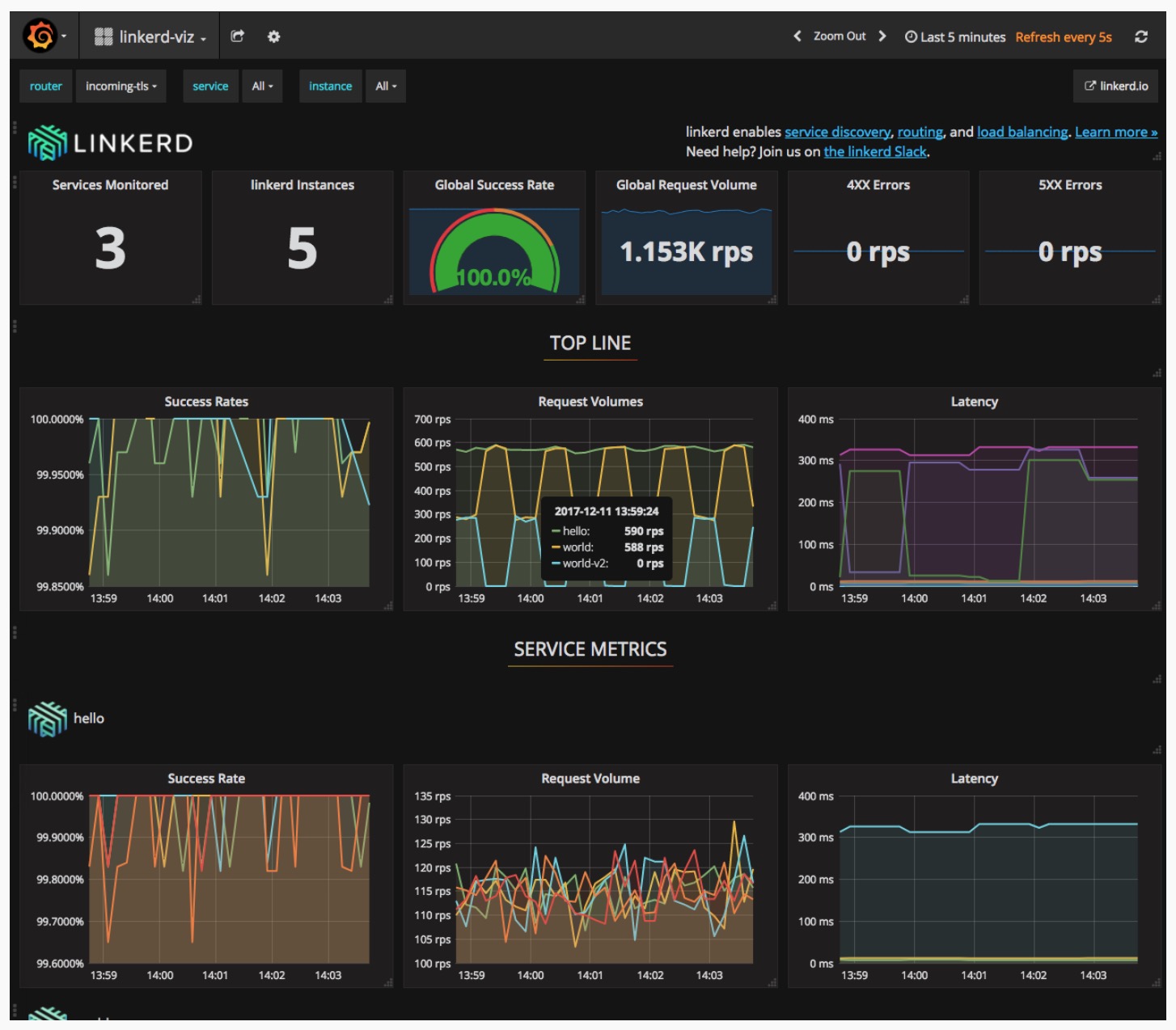Click the hello Request Volume panel title
This screenshot has height=1030, width=1176.
590,779
